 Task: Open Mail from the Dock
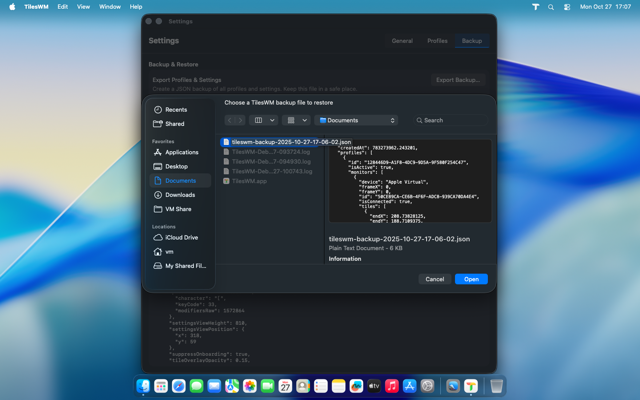click(214, 386)
